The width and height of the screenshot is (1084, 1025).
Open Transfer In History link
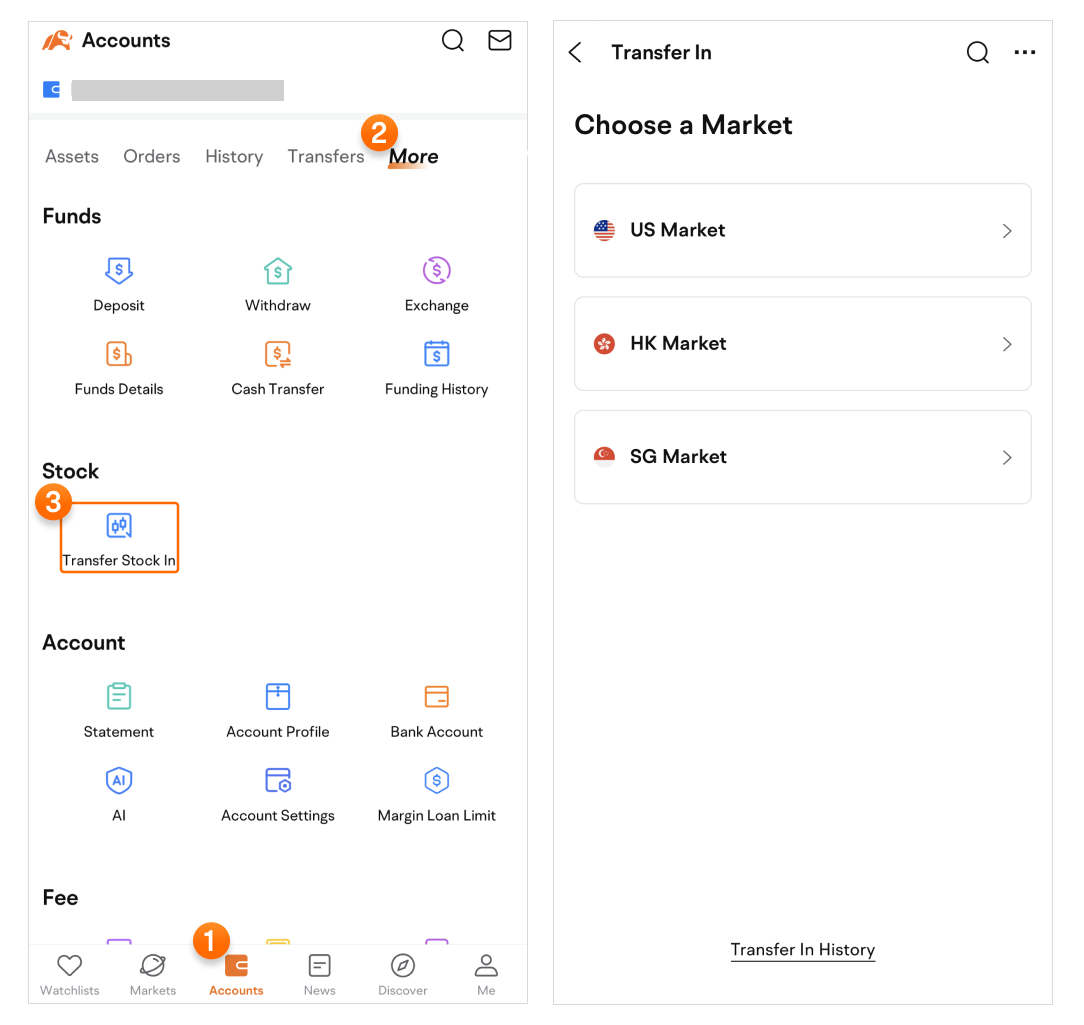coord(802,950)
